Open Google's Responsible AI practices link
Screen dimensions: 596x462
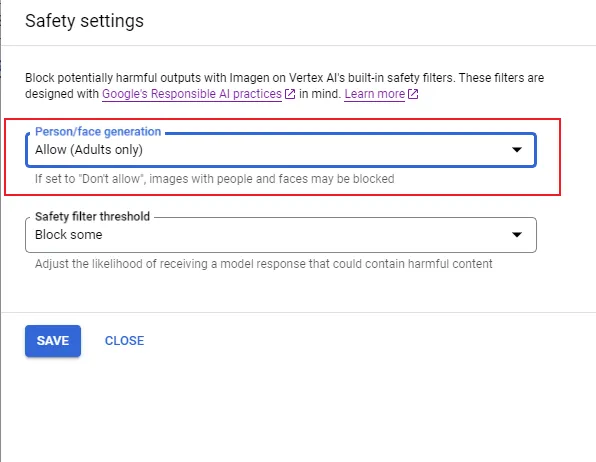tap(192, 94)
